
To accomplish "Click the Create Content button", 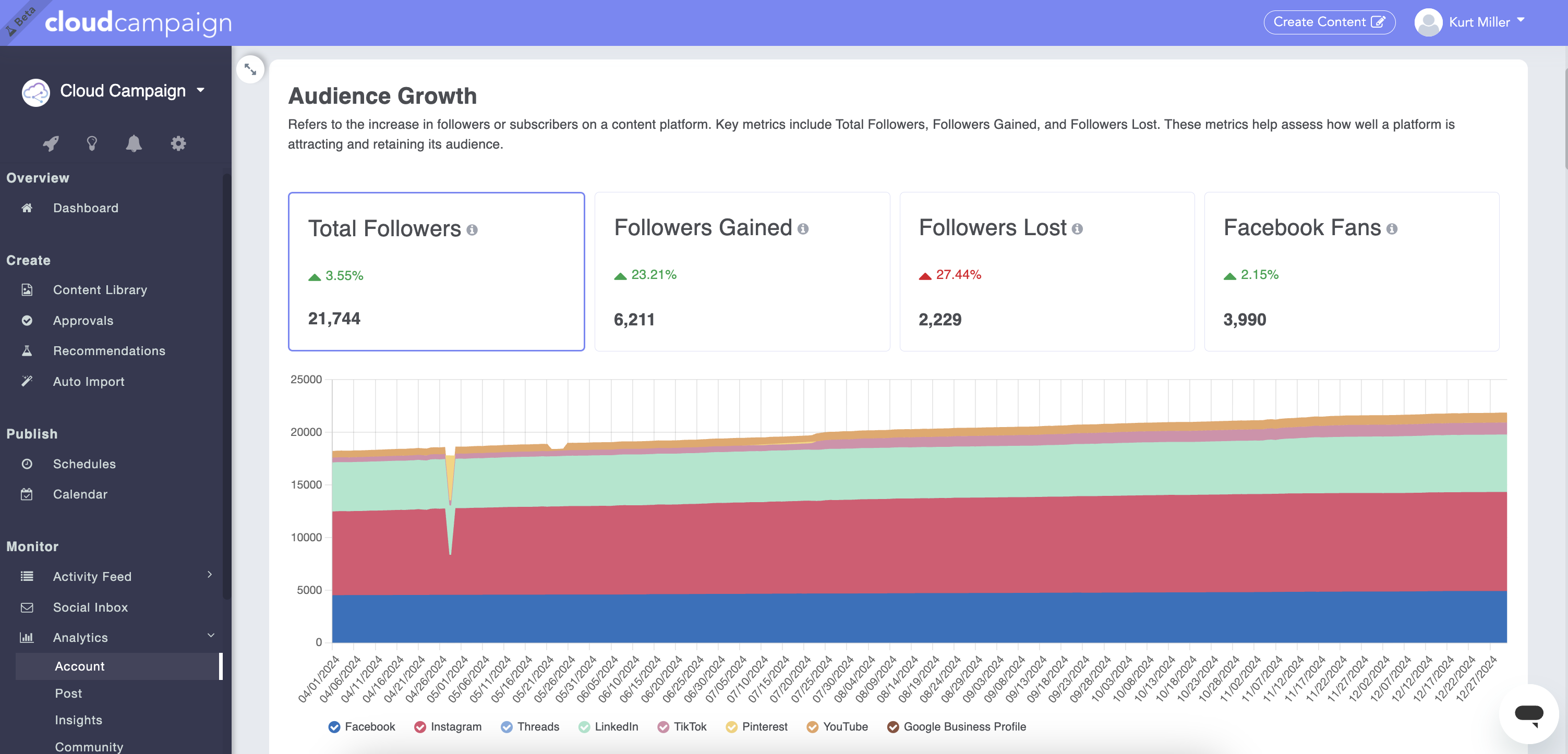I will point(1329,22).
